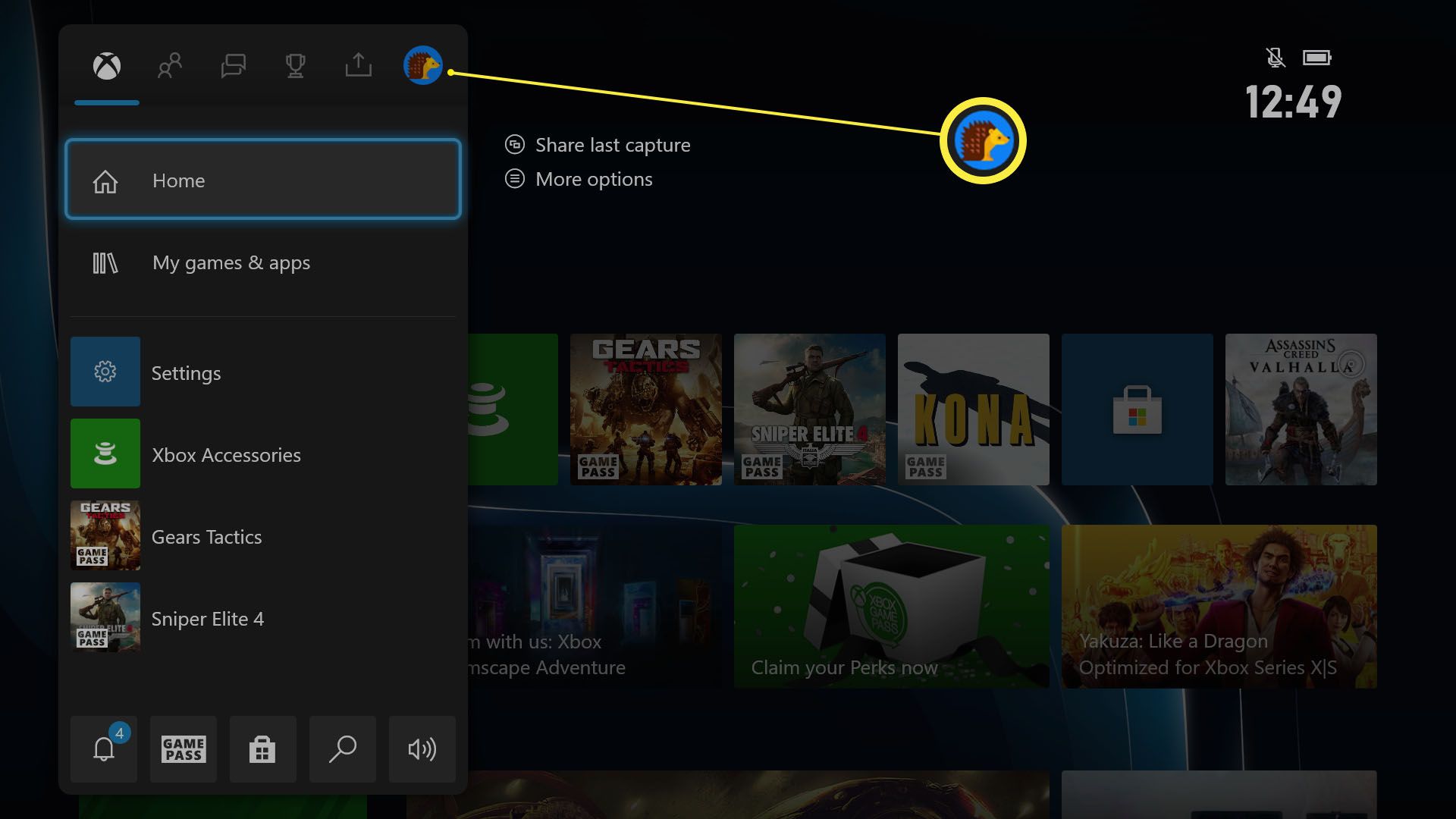Open the Xbox Adventure stream banner
Image resolution: width=1456 pixels, height=819 pixels.
pos(595,607)
